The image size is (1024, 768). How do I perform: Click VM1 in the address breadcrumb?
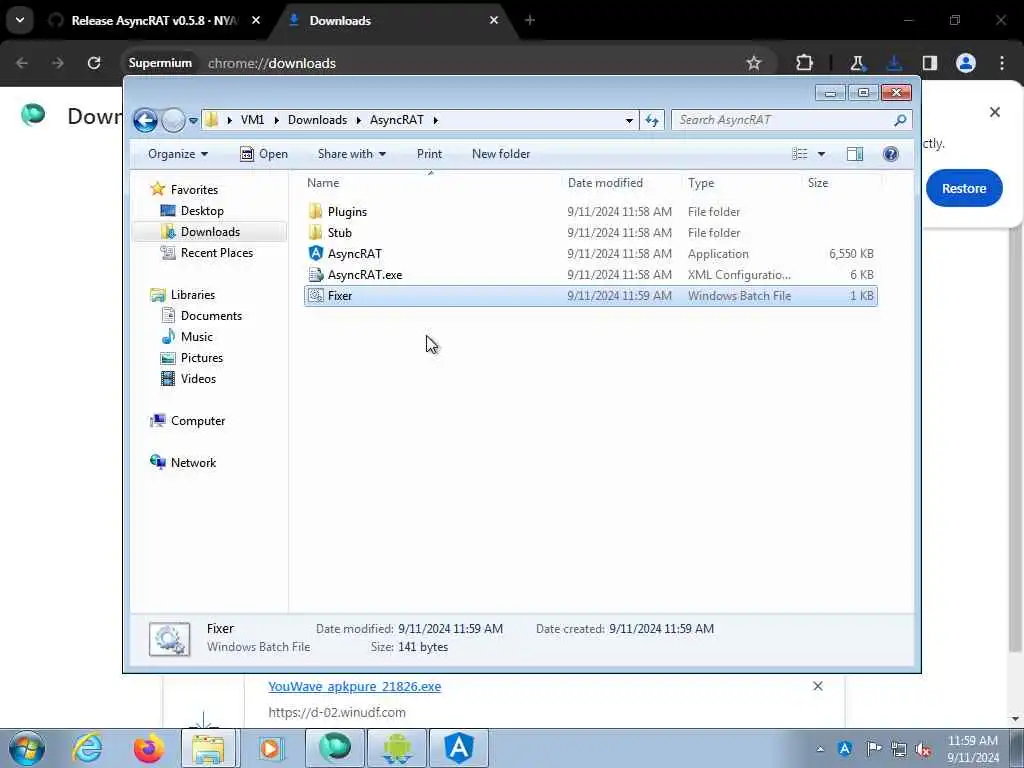(252, 120)
